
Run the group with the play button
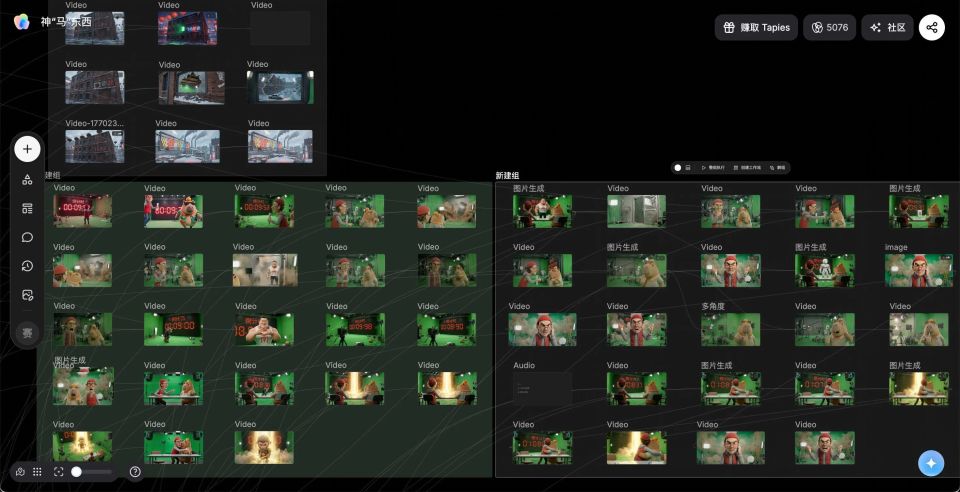coord(713,168)
